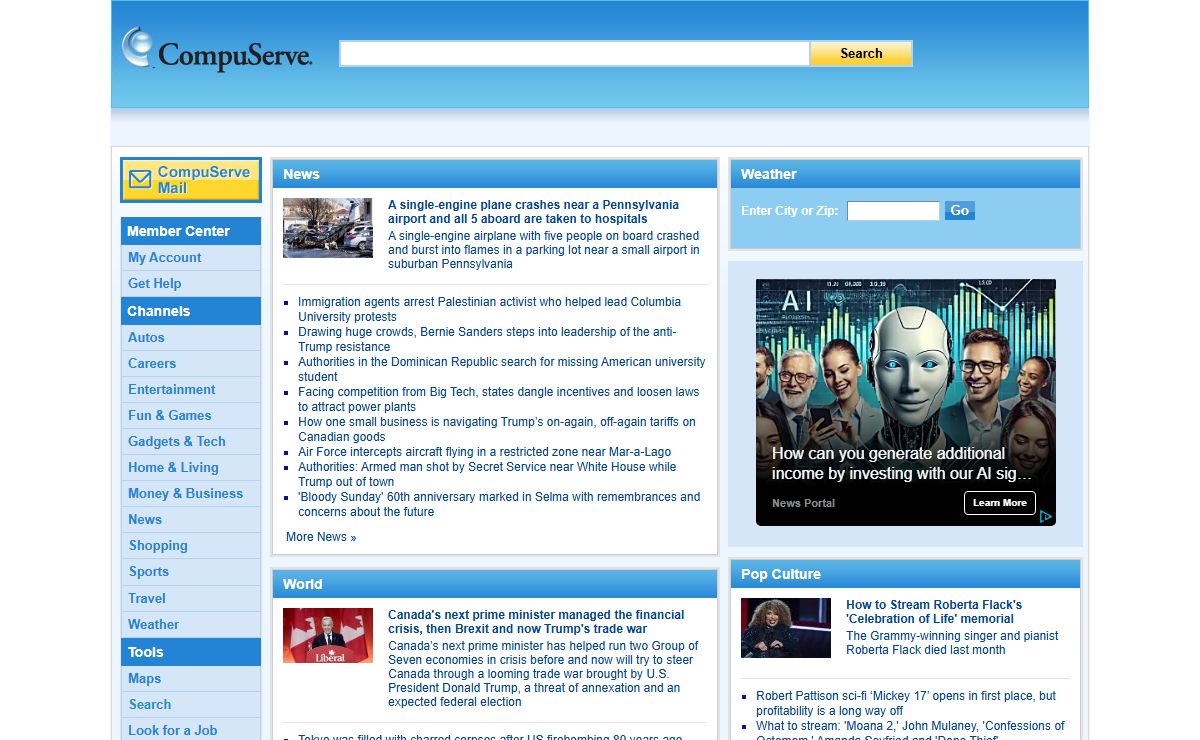This screenshot has width=1200, height=740.
Task: Open Secret Service armed man story
Action: tap(487, 474)
